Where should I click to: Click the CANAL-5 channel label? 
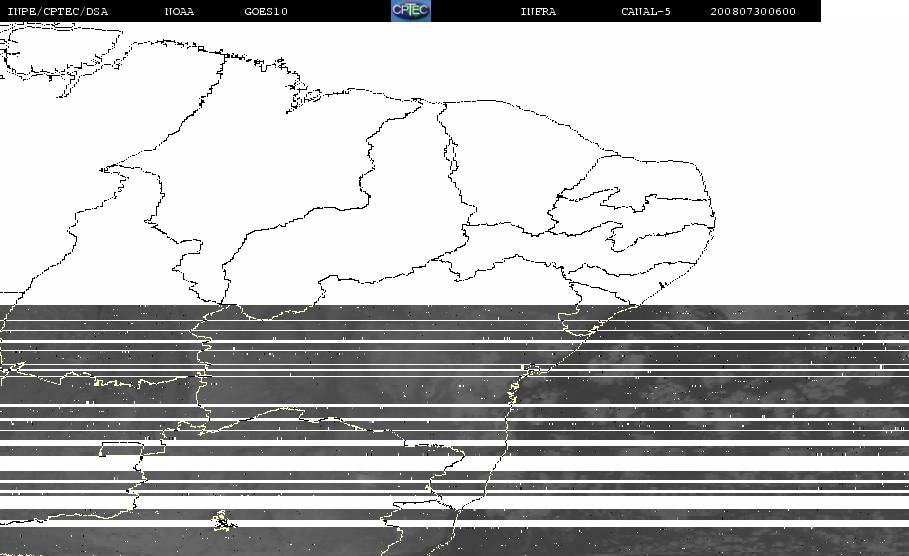[646, 12]
